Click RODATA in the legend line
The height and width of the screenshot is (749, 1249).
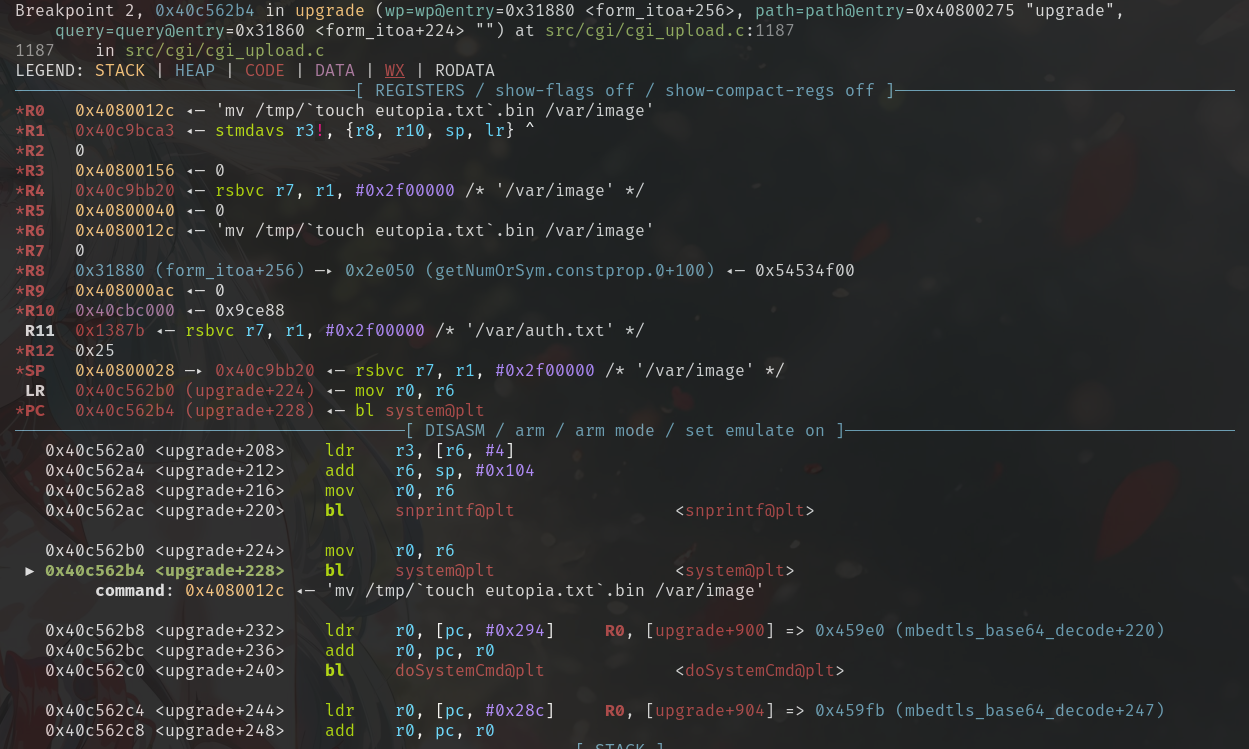[x=465, y=70]
